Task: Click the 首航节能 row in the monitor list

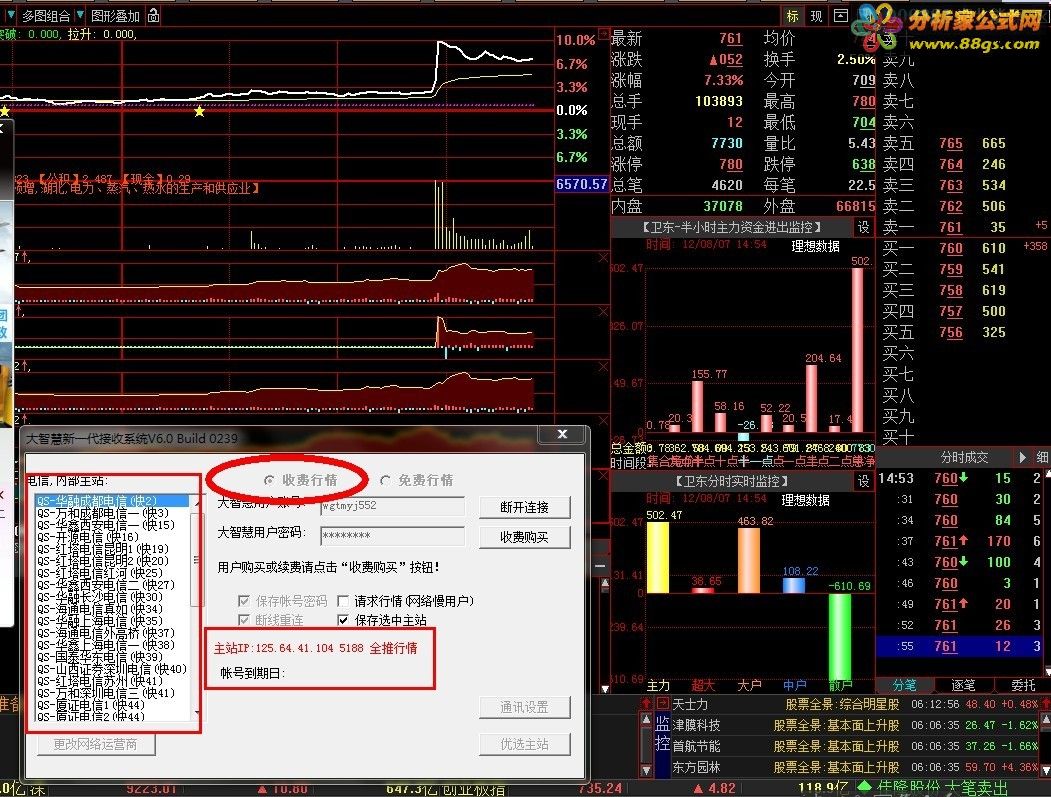Action: coord(855,746)
